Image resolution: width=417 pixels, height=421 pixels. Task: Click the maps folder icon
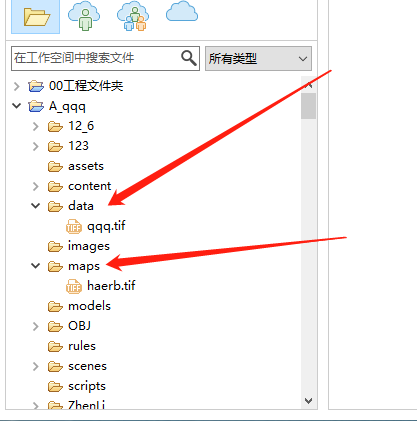click(x=55, y=267)
